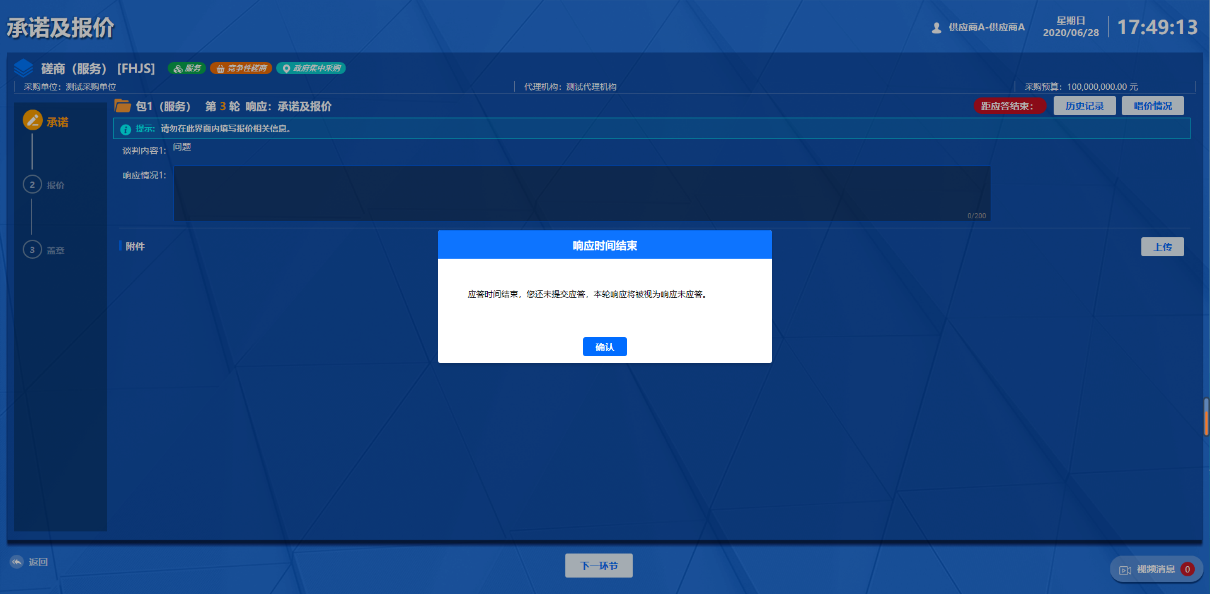
Task: Click the 上传 attachment upload button
Action: [x=1162, y=246]
